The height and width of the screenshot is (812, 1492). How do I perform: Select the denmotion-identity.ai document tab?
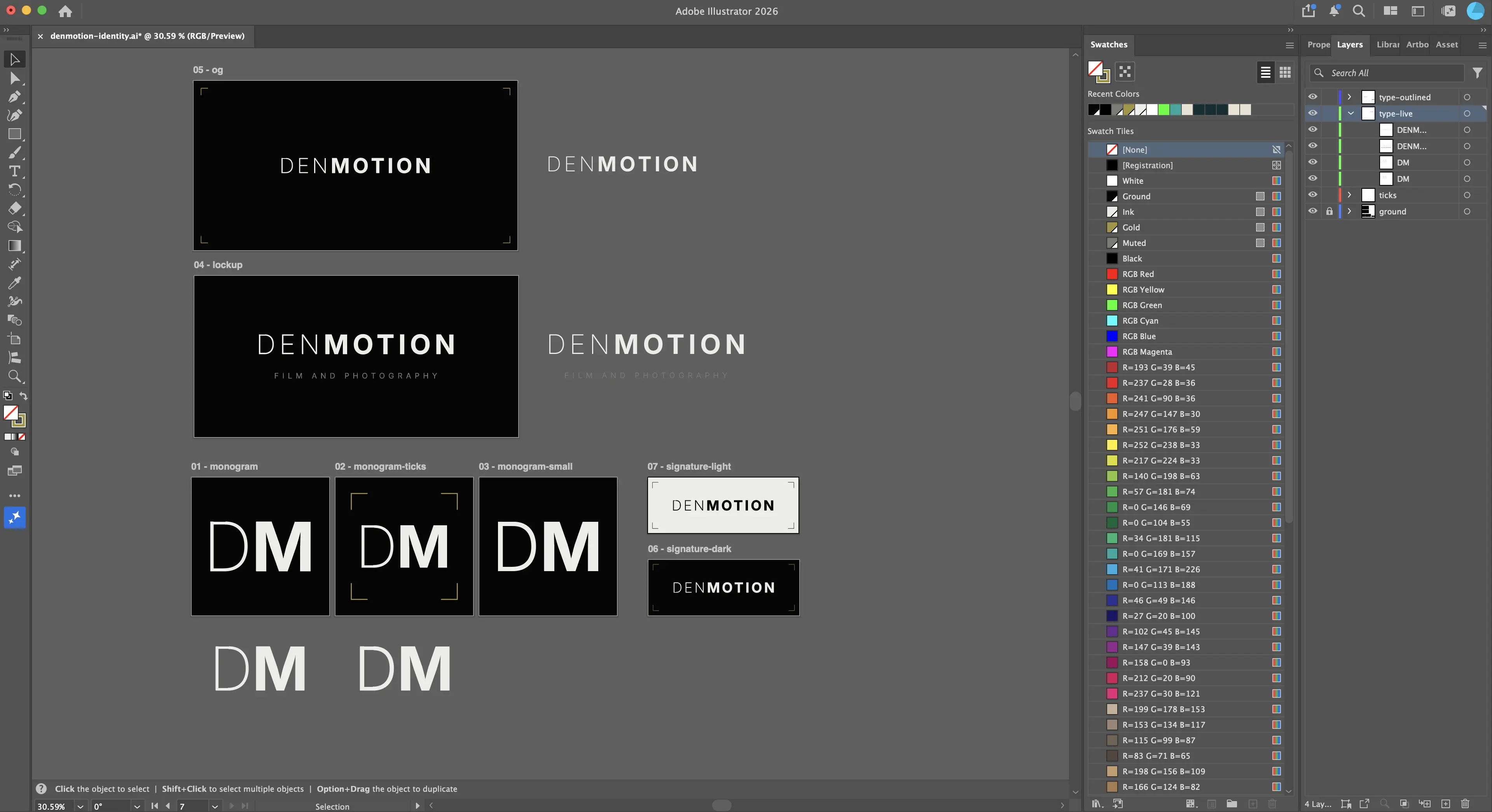click(147, 36)
